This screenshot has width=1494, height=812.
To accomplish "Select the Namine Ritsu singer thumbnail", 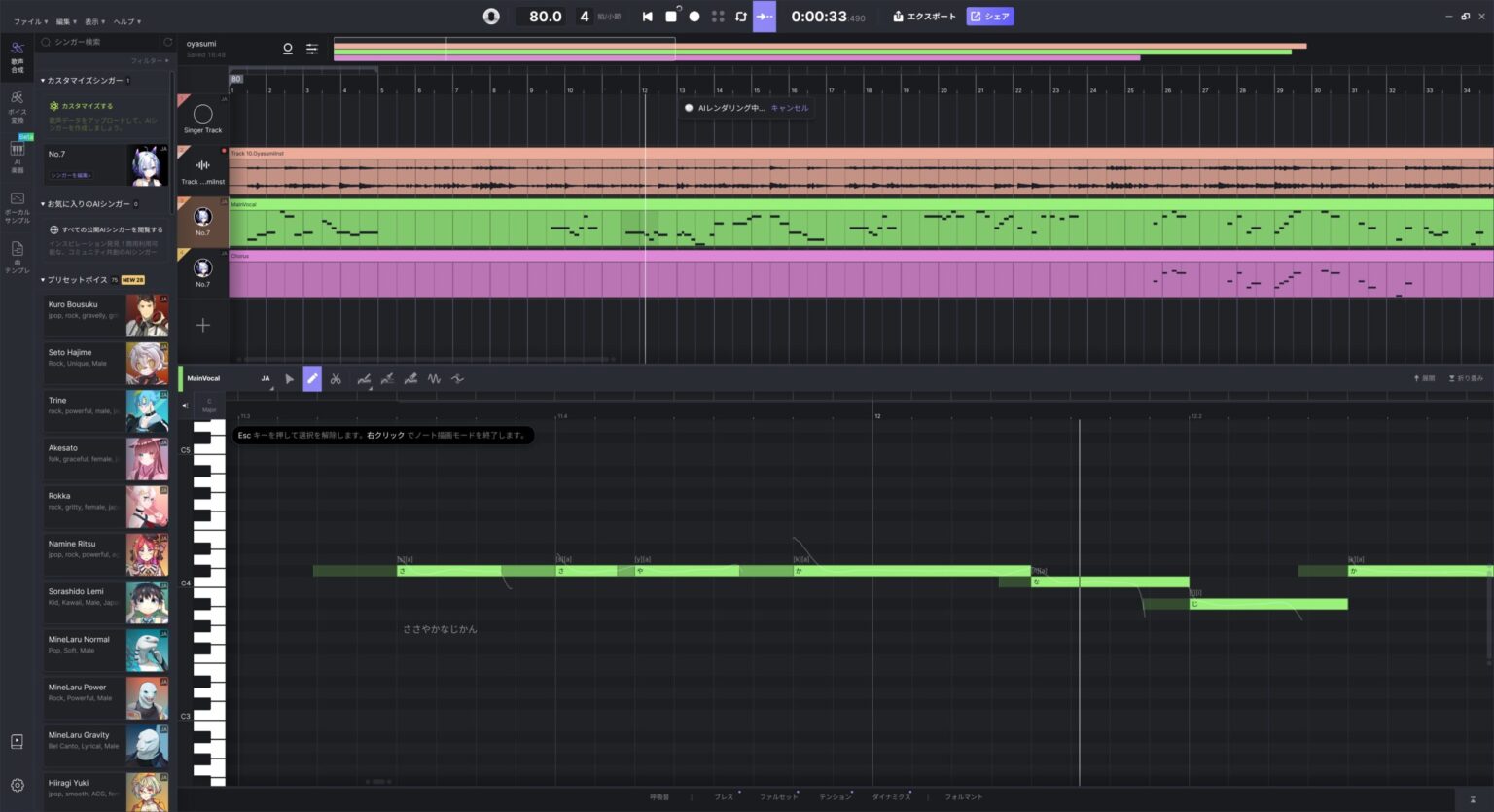I will pyautogui.click(x=148, y=554).
